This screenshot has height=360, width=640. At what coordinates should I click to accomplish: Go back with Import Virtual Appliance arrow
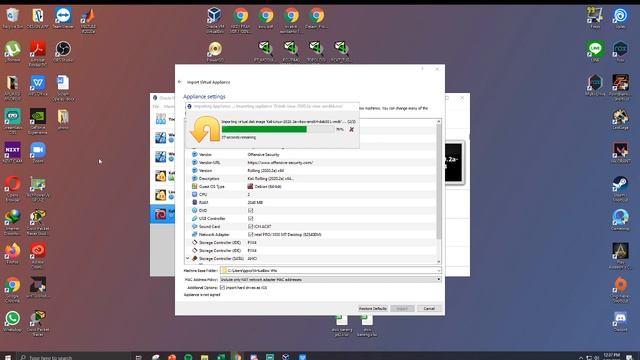180,82
